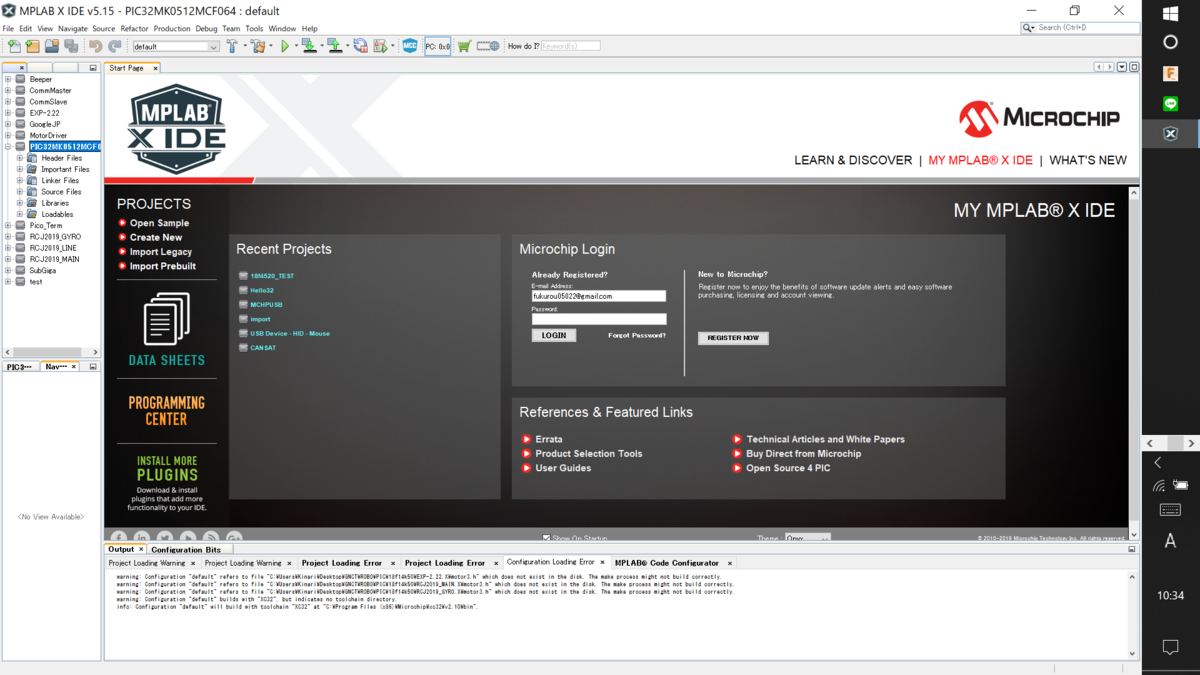Click the REGISTER NOW button

coord(733,338)
